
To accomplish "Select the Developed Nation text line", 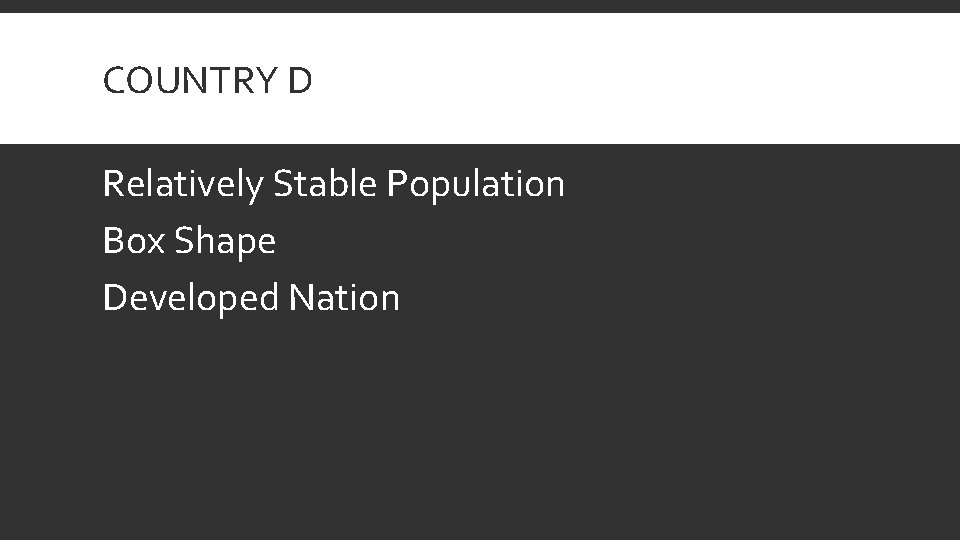I will click(x=251, y=298).
